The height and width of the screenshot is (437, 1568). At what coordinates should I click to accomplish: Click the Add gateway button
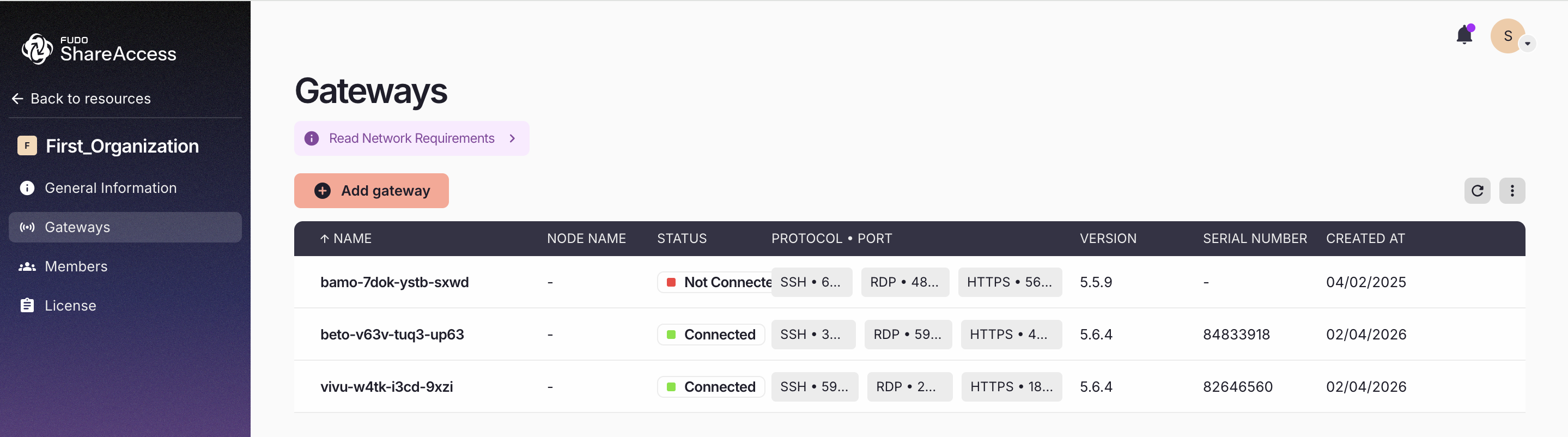click(372, 191)
